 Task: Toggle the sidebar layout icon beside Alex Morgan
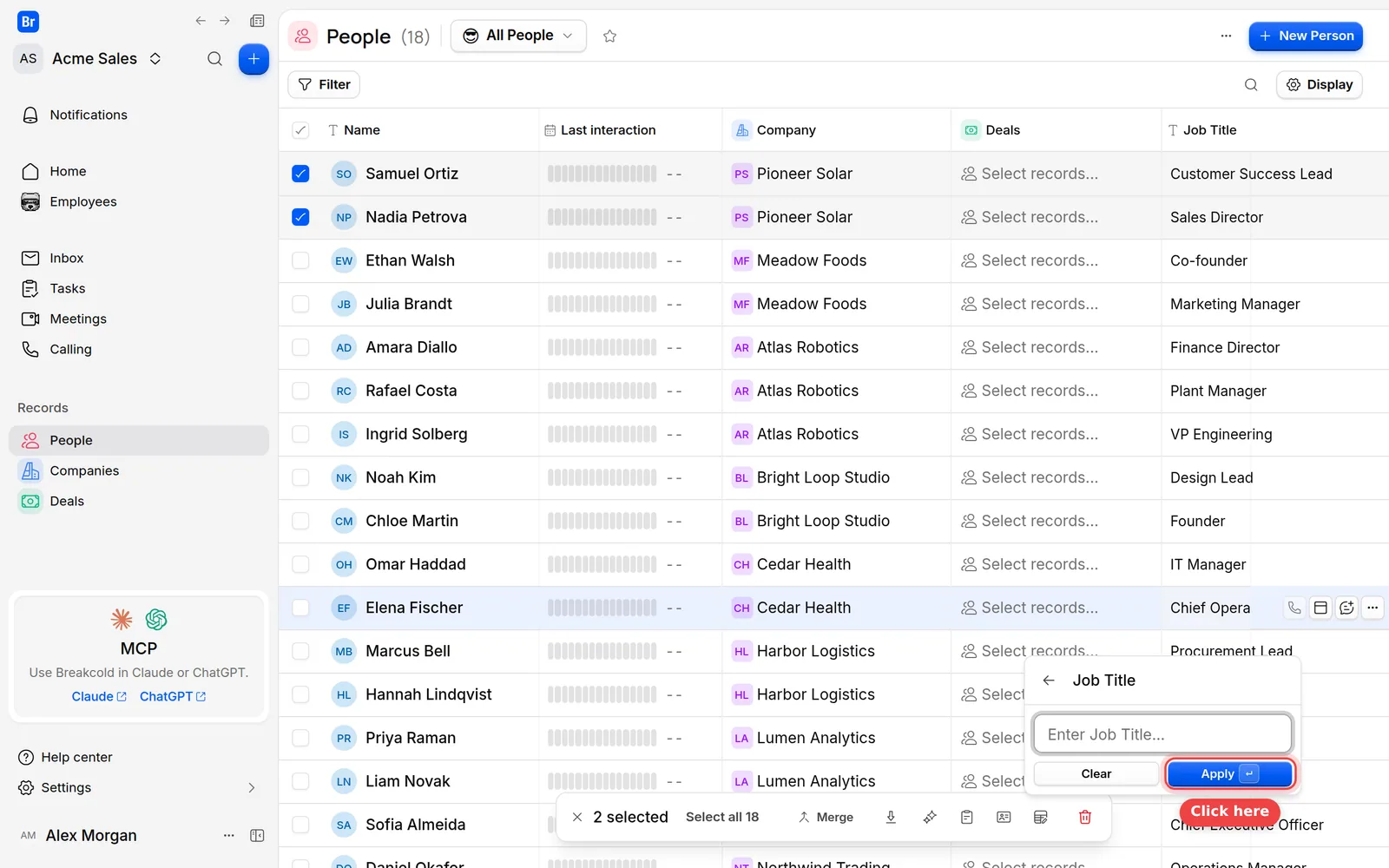257,835
